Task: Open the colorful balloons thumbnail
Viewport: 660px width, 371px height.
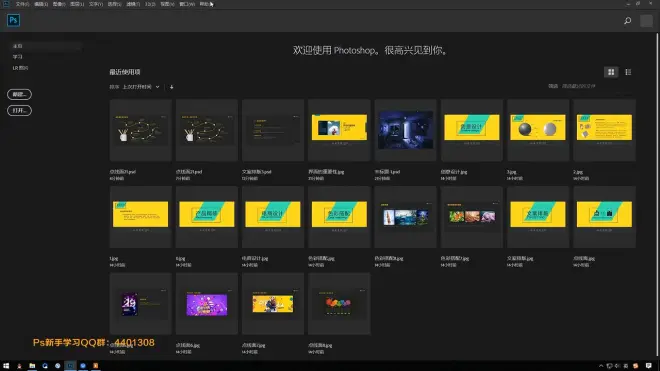Action: tap(339, 304)
